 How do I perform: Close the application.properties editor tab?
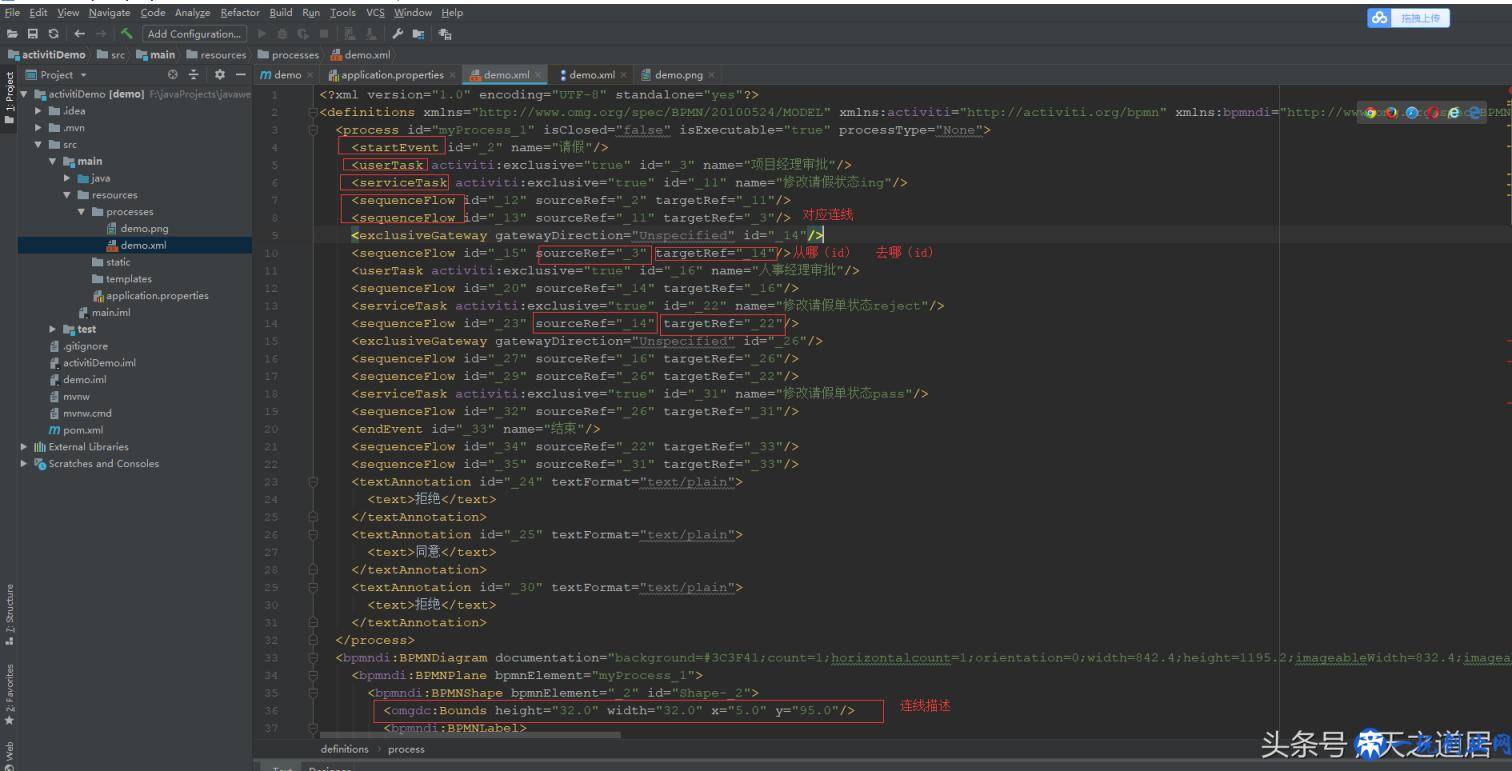[x=452, y=75]
